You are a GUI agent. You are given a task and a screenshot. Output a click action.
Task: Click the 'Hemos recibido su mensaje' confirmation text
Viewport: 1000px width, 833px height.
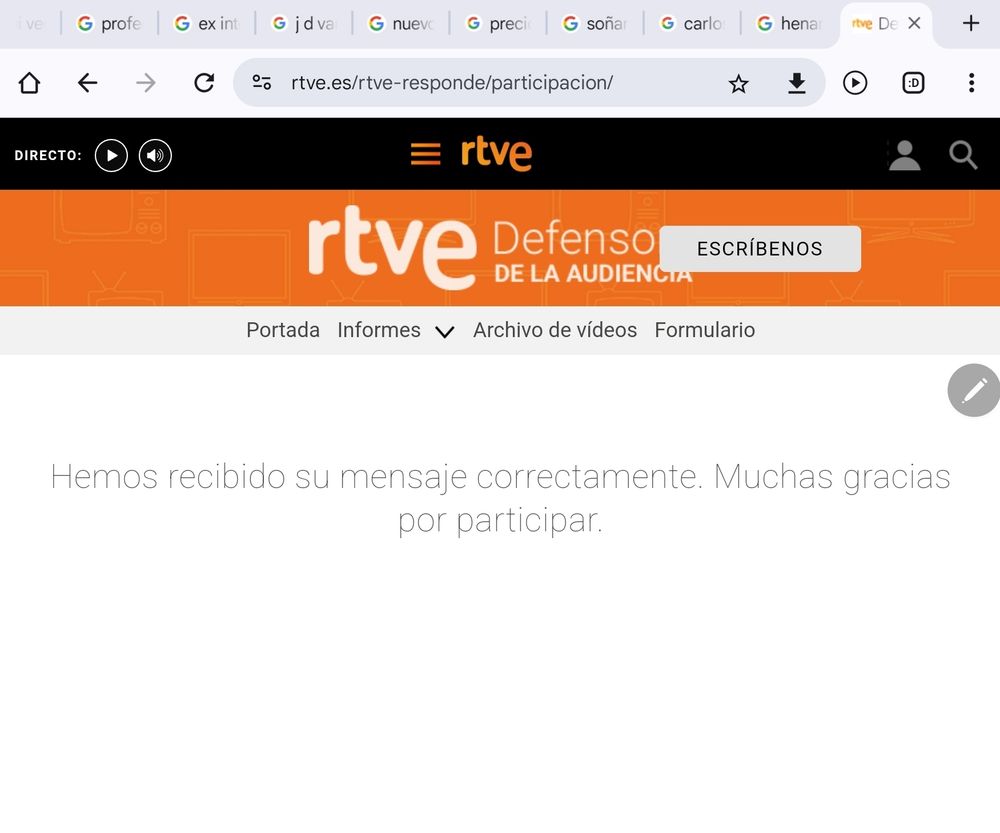[x=500, y=498]
